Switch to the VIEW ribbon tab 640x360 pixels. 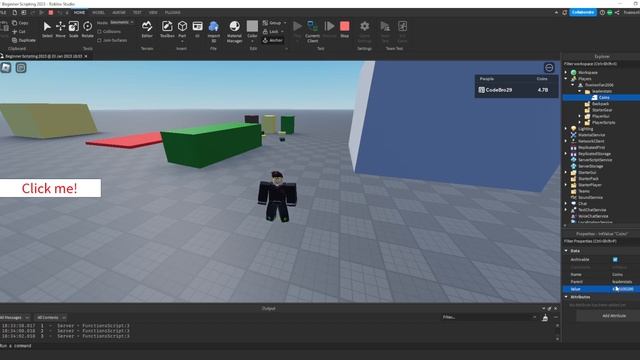pyautogui.click(x=153, y=13)
